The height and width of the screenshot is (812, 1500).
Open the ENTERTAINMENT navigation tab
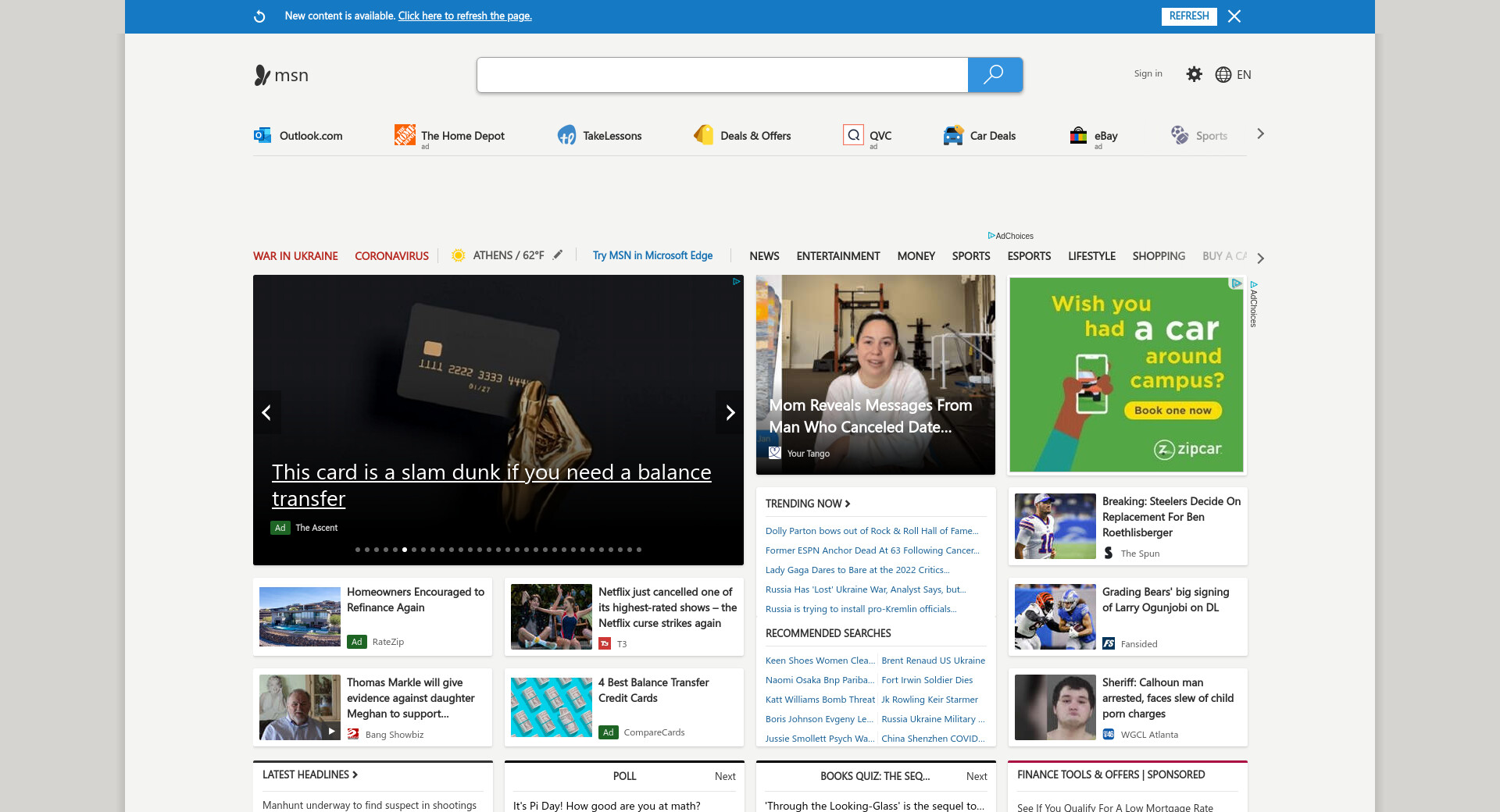tap(837, 256)
